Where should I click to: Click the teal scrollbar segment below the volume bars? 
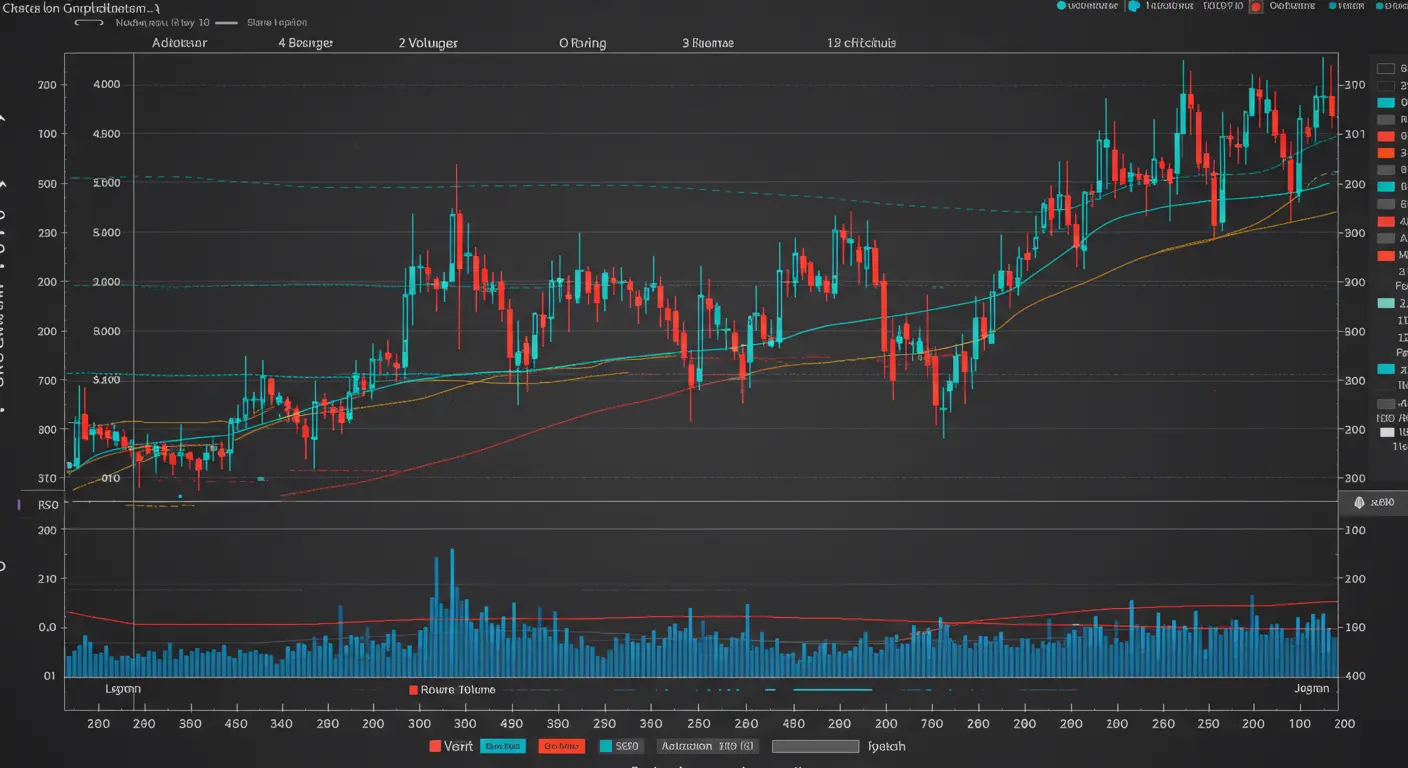point(833,689)
